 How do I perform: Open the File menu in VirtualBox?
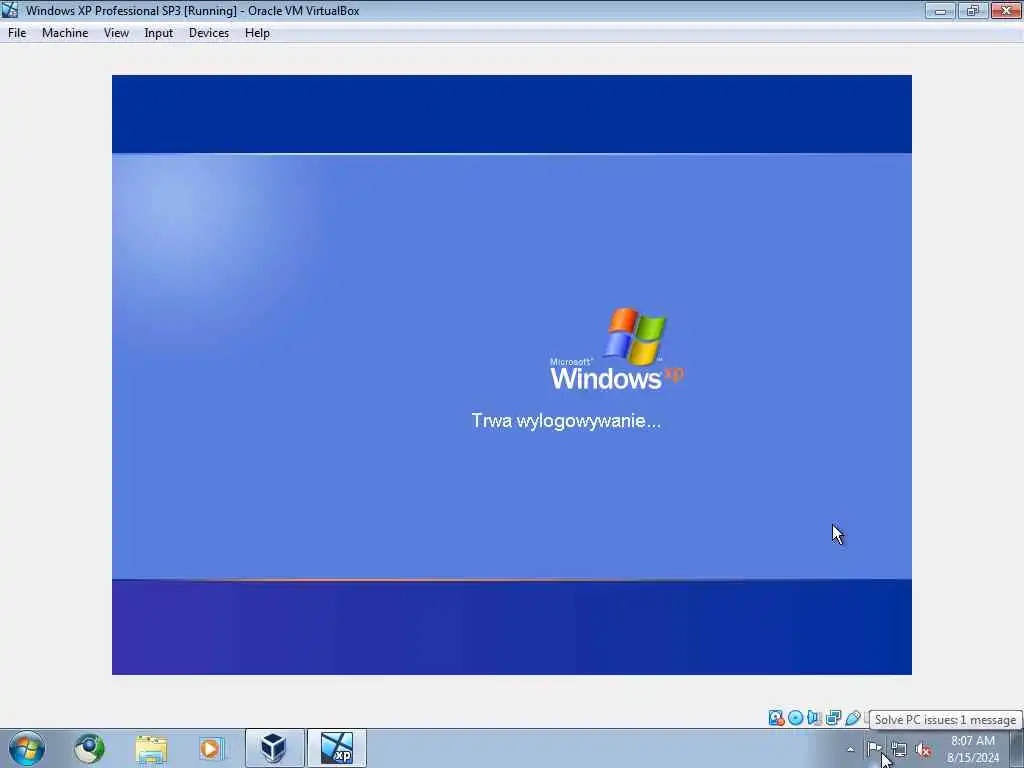[x=17, y=33]
